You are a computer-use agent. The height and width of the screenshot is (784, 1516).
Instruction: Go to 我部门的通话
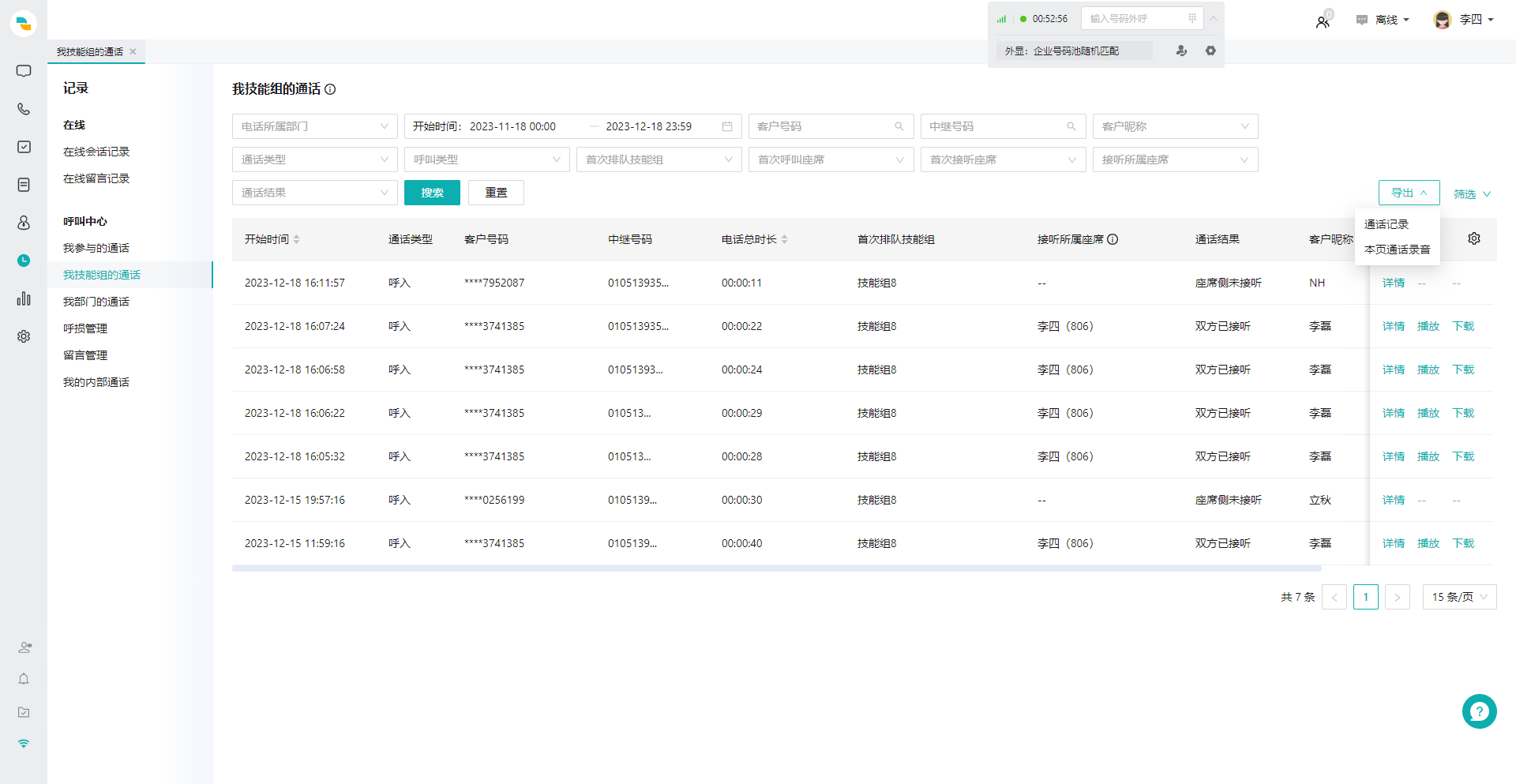click(96, 302)
